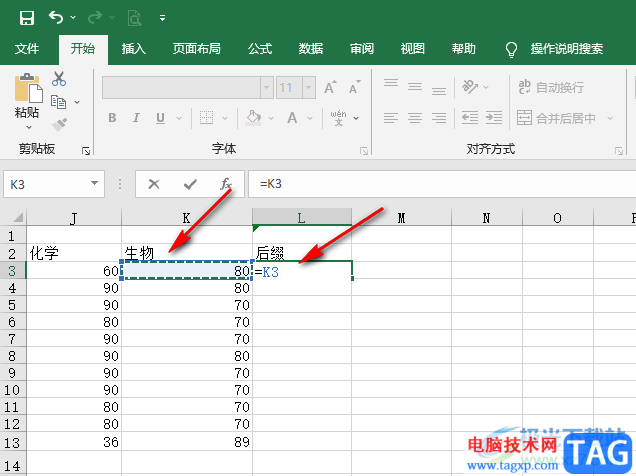The image size is (636, 476).
Task: Open the 公式 ribbon tab
Action: point(260,49)
